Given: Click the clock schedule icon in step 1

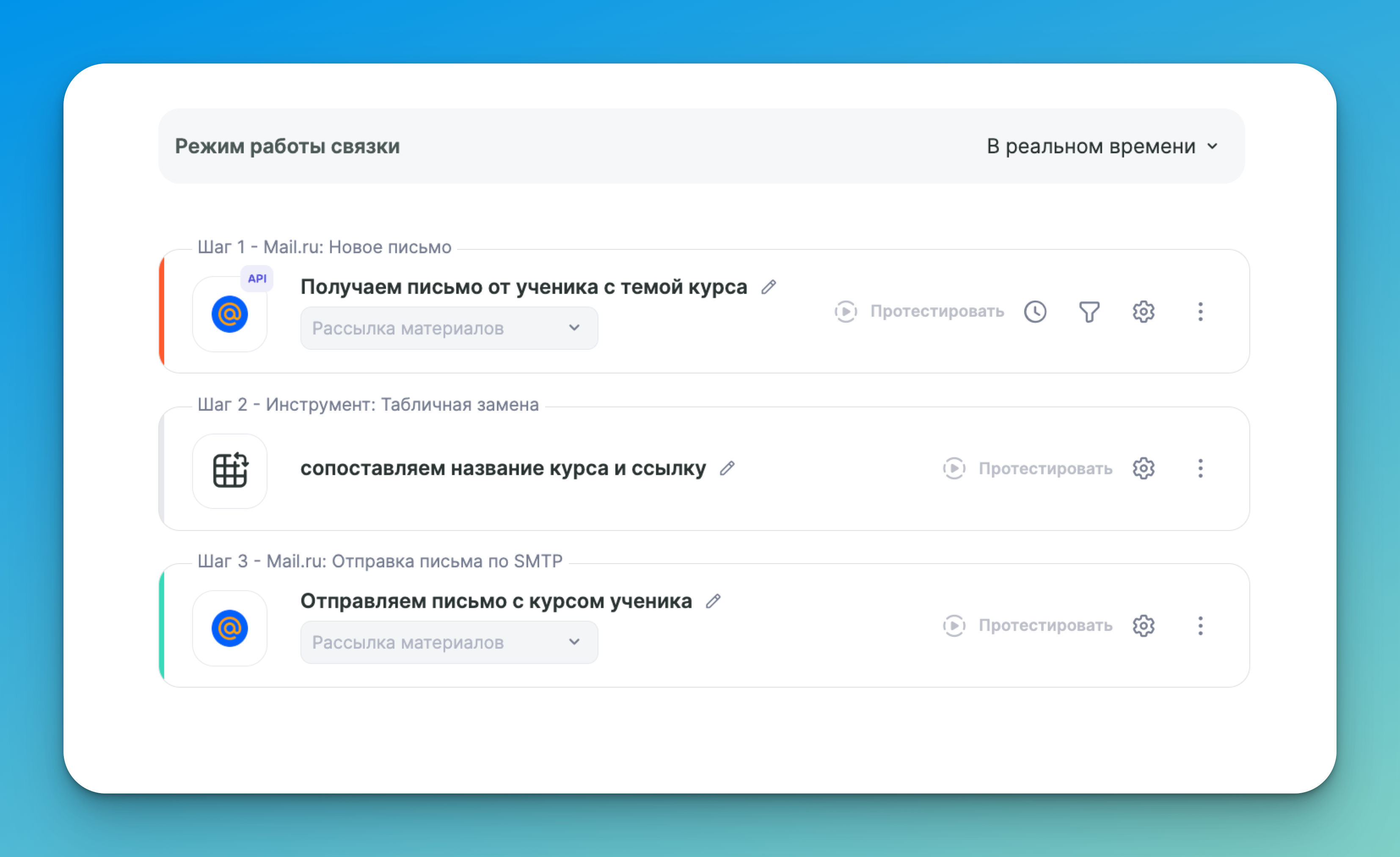Looking at the screenshot, I should [x=1035, y=312].
